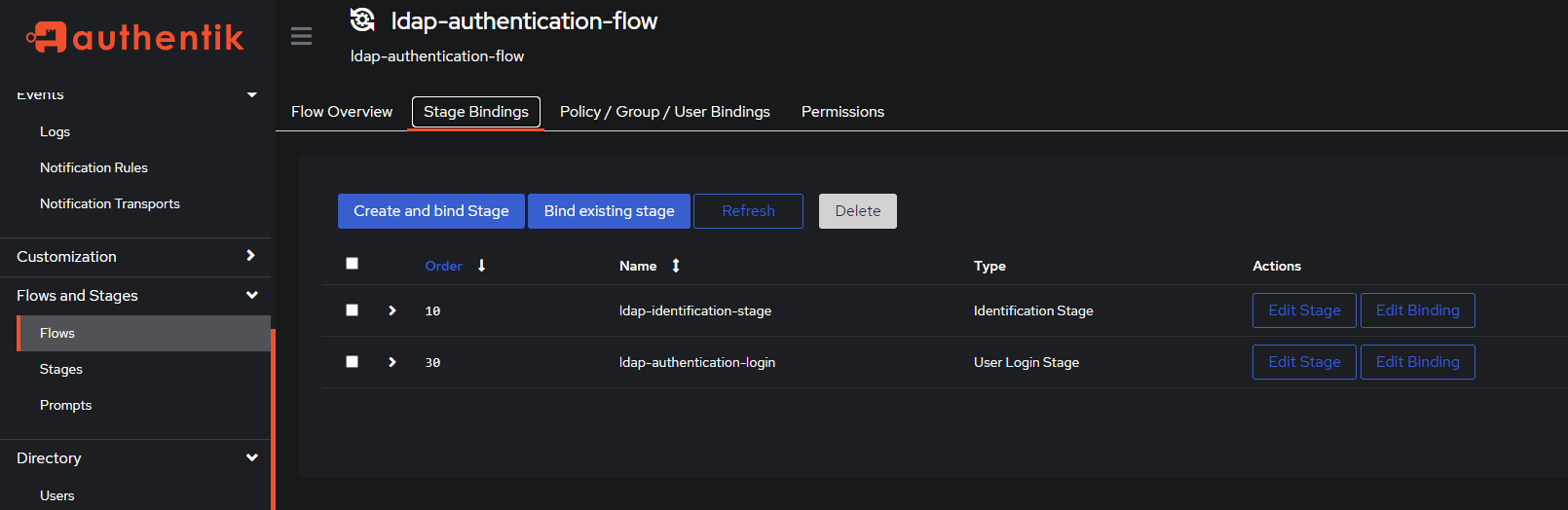
Task: Click the flow icon beside page title
Action: (x=362, y=20)
